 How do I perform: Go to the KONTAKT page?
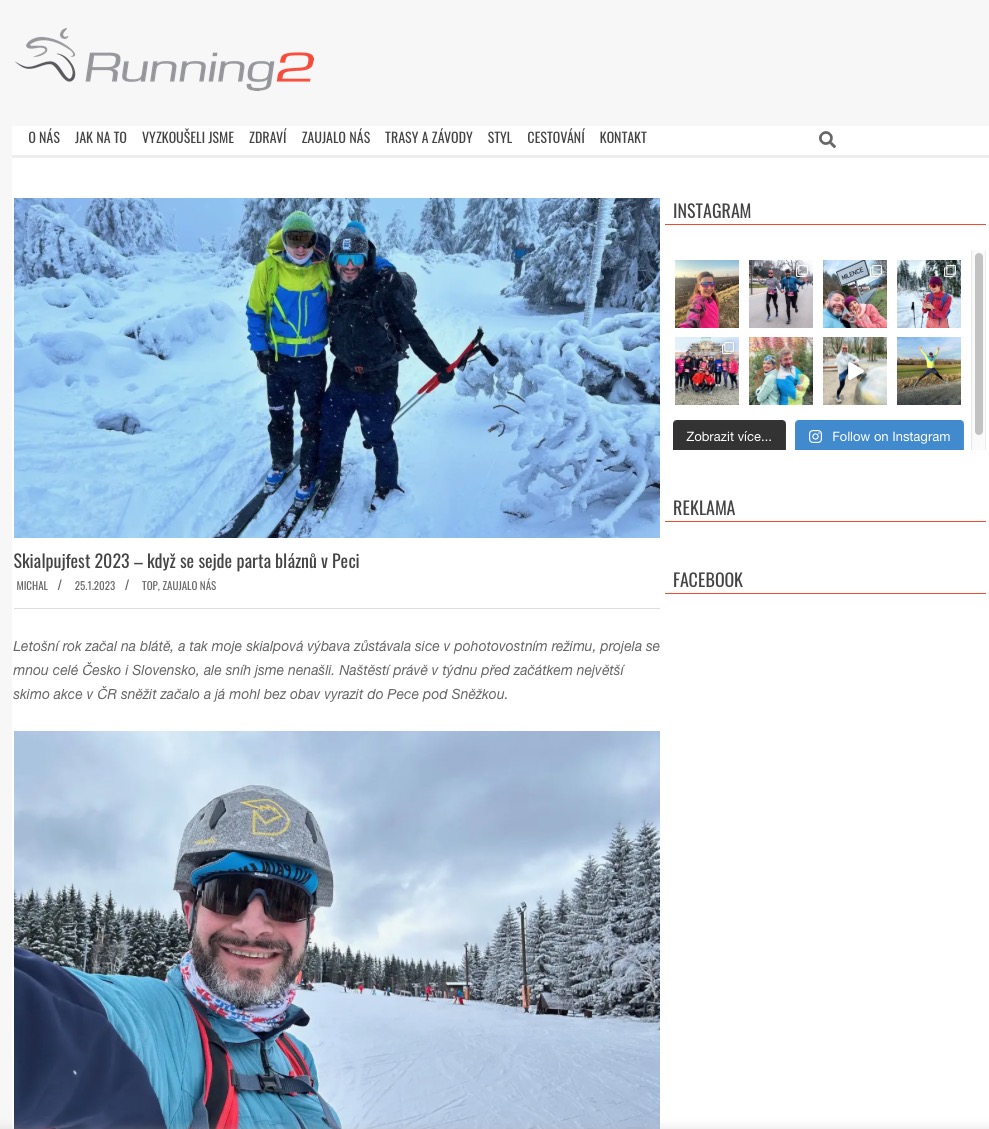(x=623, y=138)
